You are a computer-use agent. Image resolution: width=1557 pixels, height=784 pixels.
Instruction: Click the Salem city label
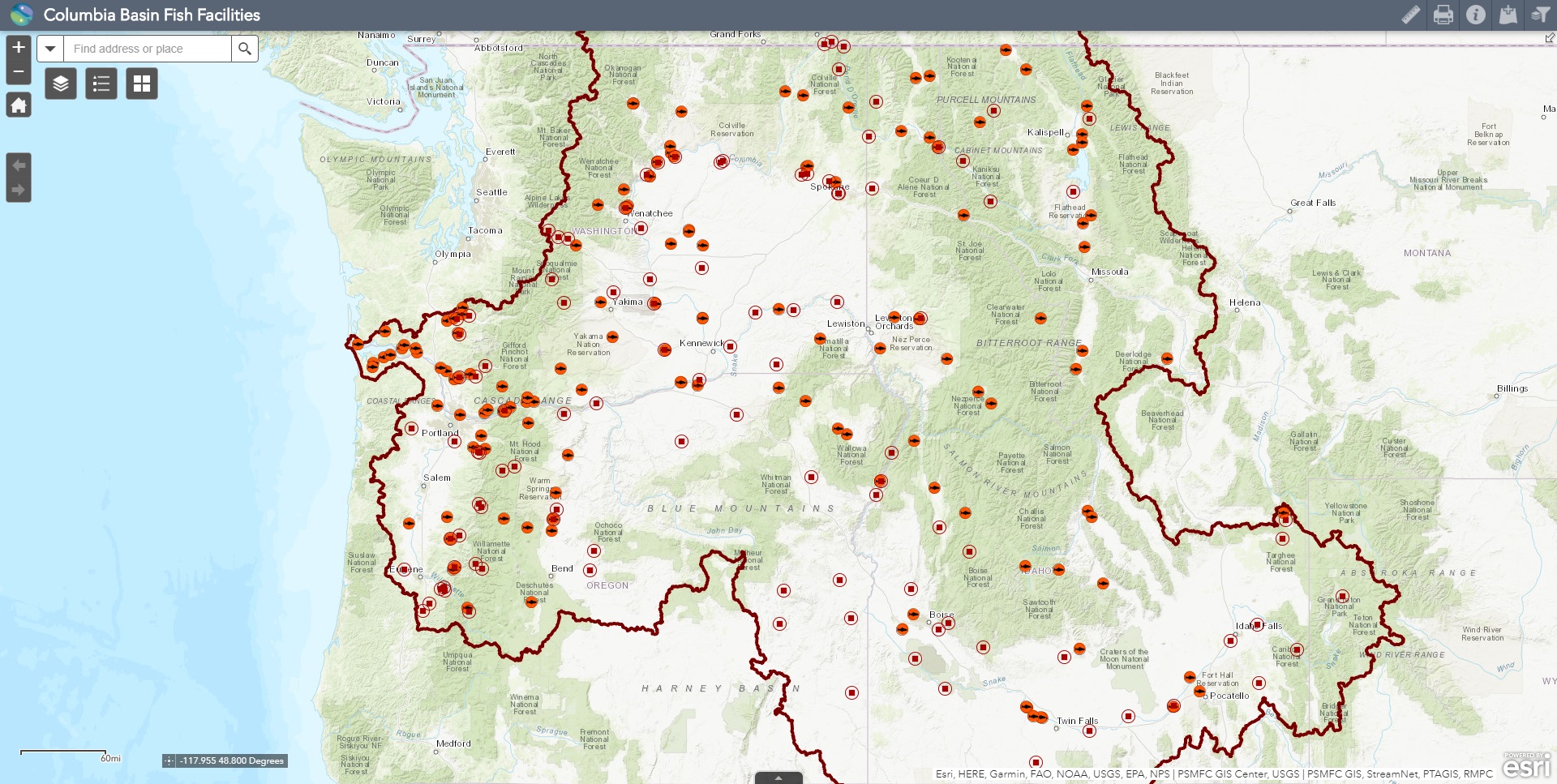click(437, 478)
